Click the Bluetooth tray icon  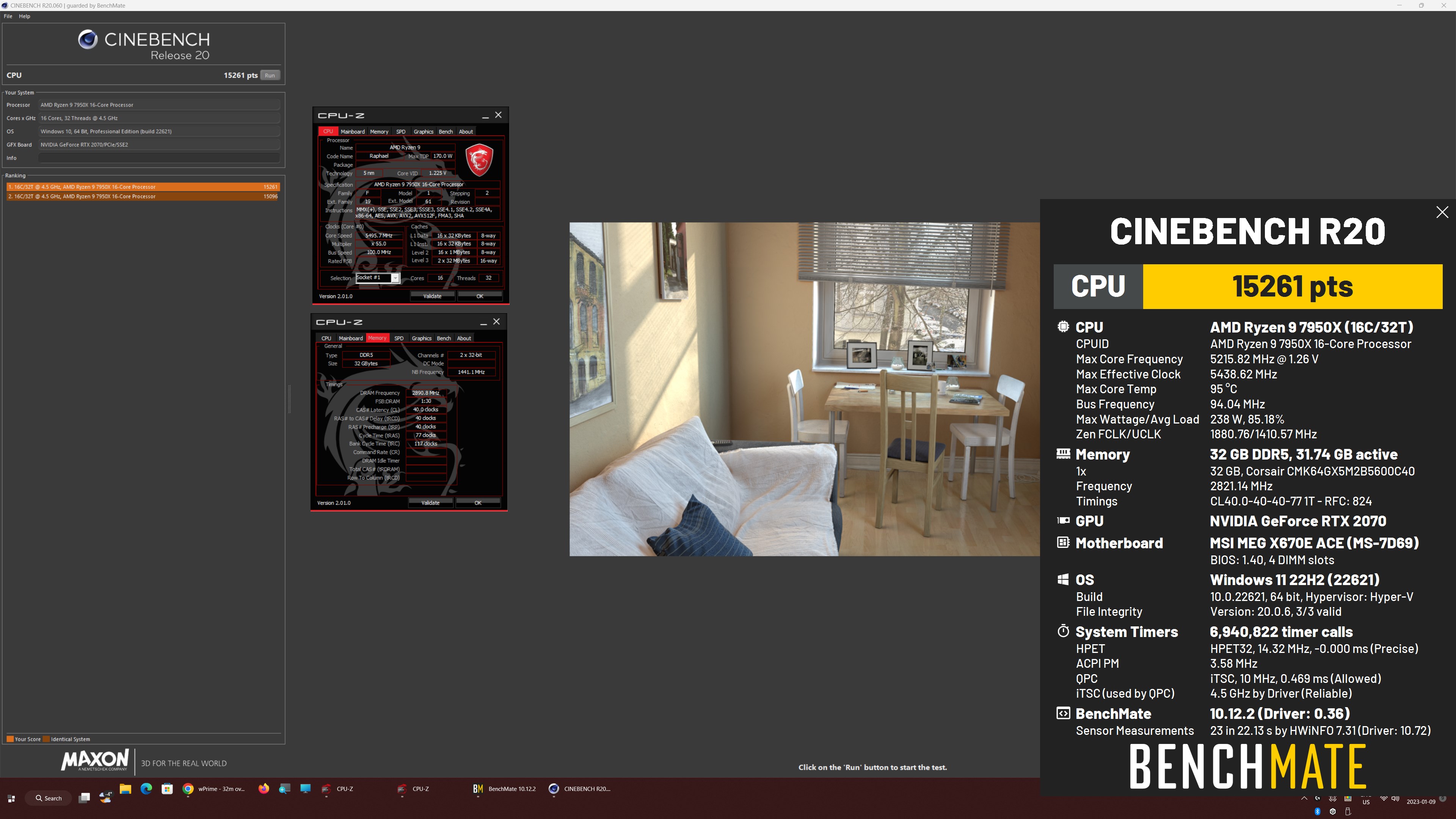1318,811
